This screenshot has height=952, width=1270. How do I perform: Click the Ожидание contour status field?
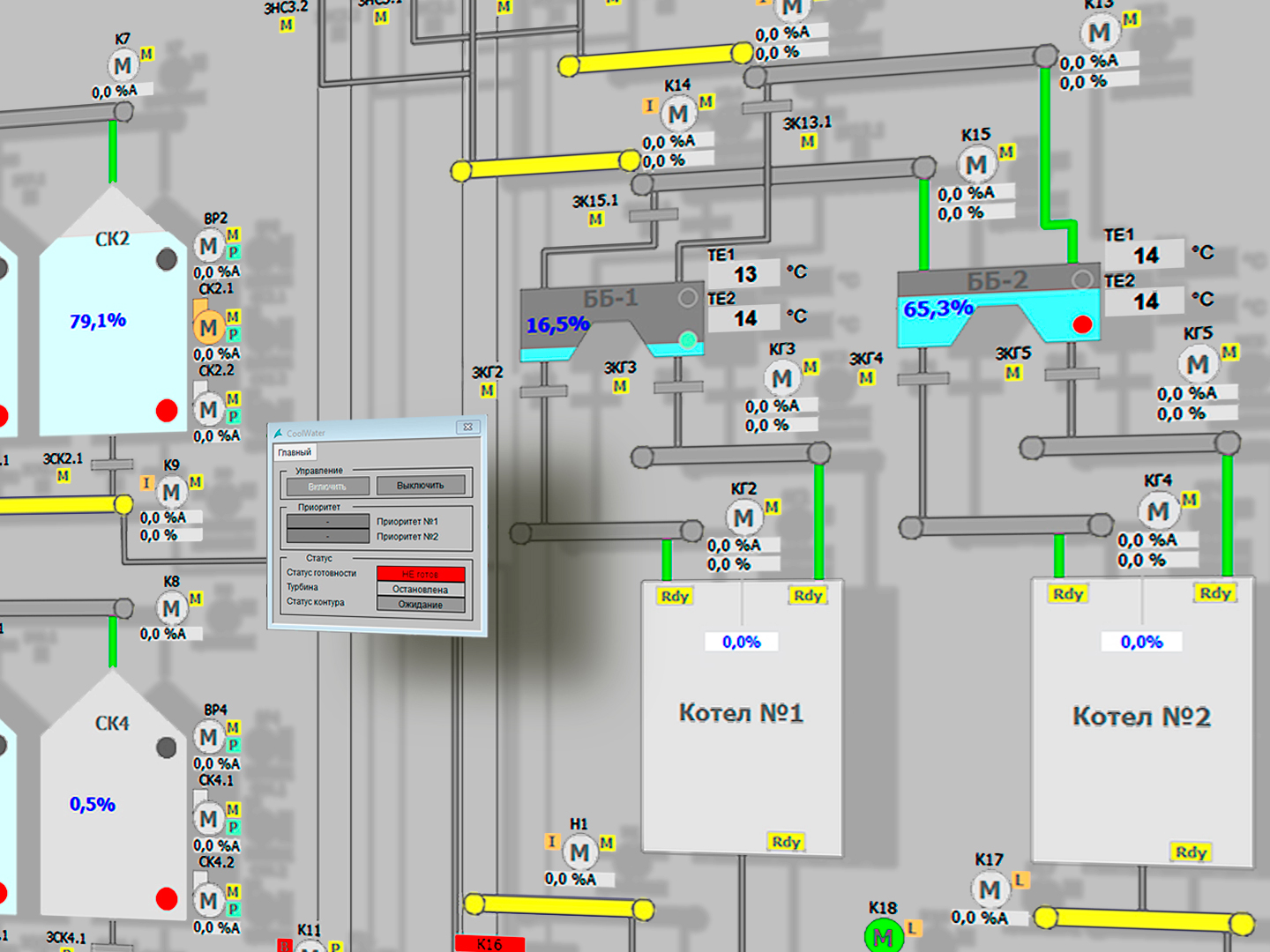click(420, 605)
